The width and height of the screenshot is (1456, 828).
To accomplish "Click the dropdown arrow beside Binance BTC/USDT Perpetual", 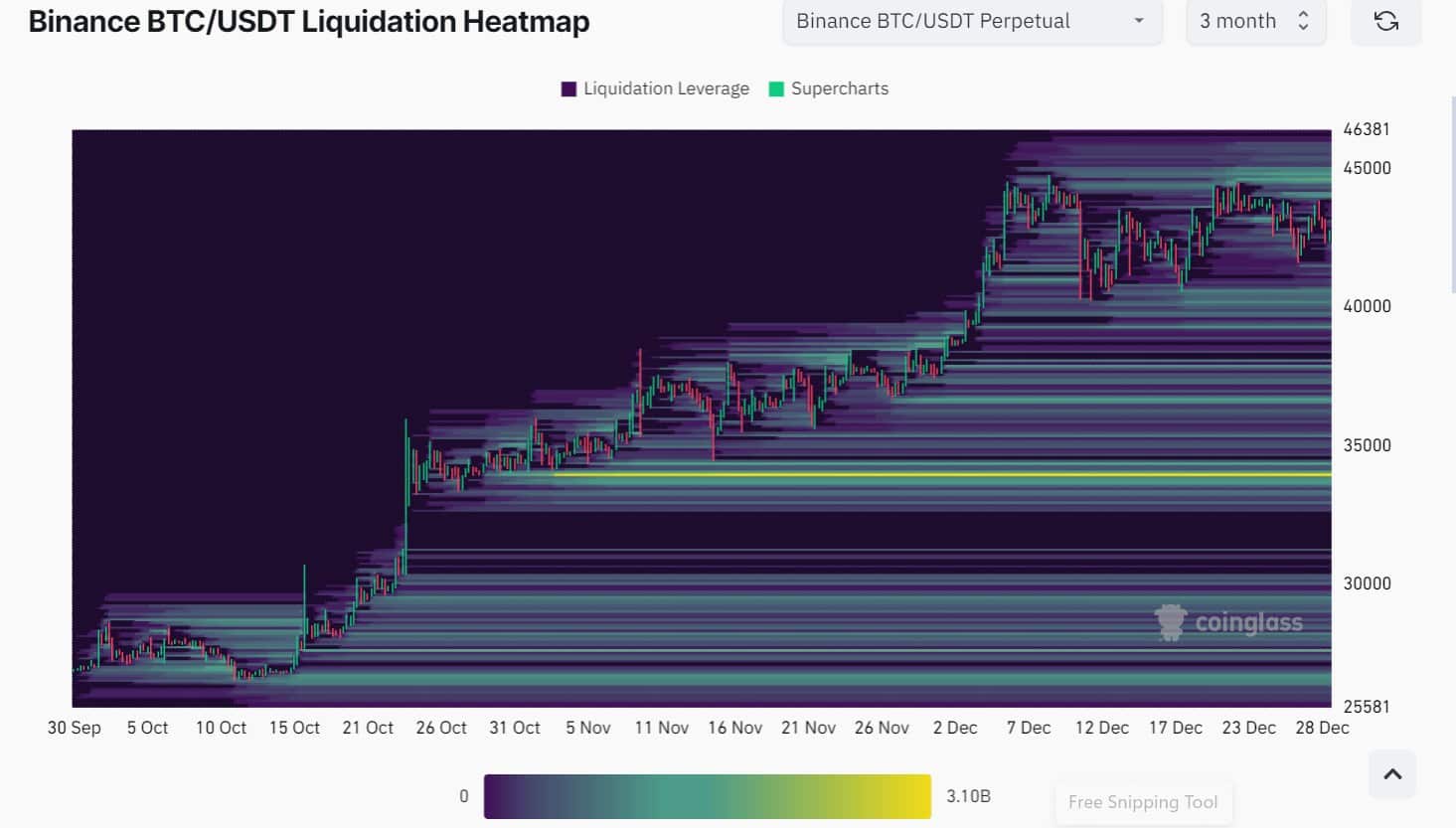I will click(1139, 21).
